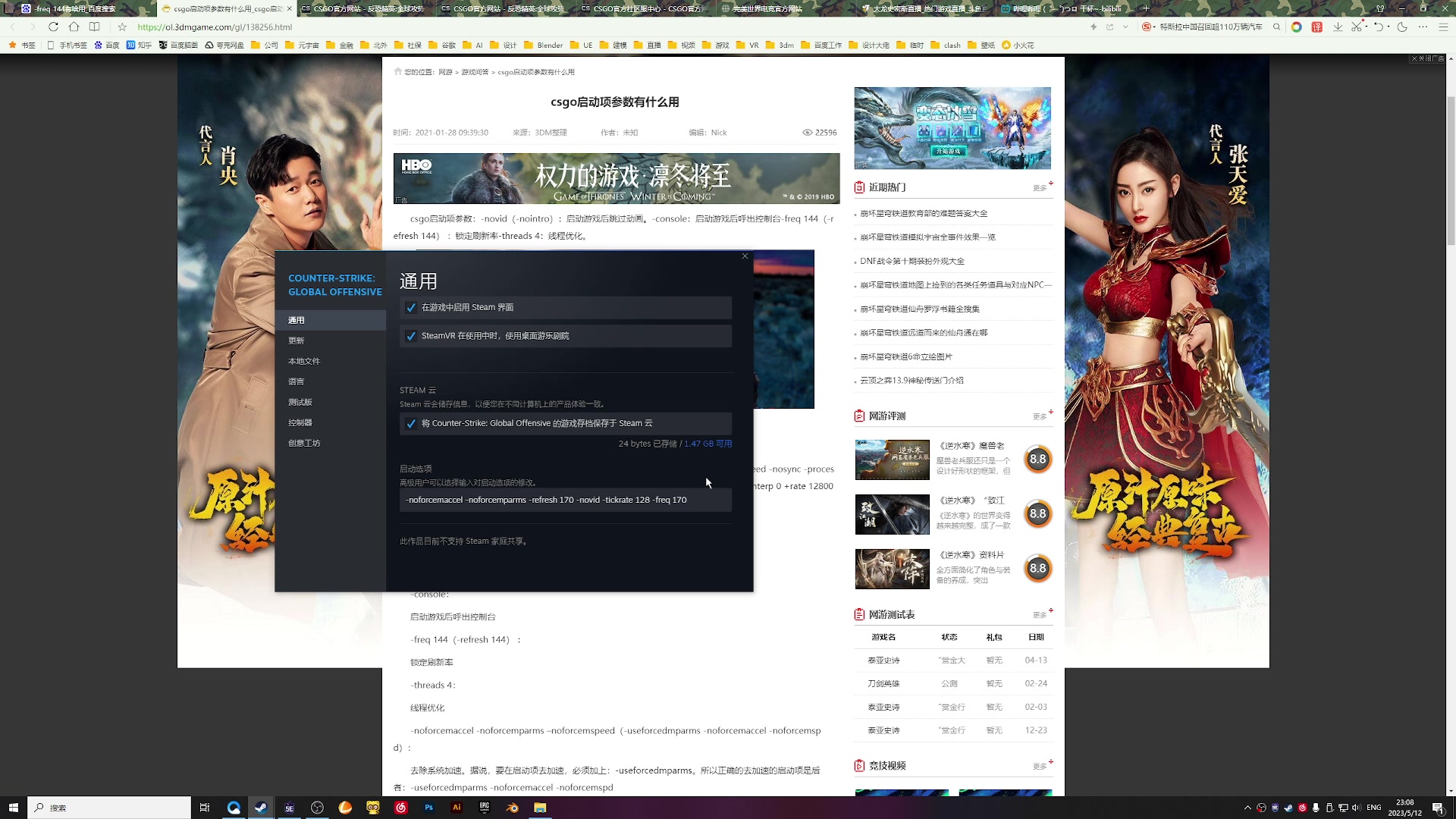This screenshot has height=819, width=1456.
Task: Close the Steam properties dialog with X
Action: tap(745, 256)
